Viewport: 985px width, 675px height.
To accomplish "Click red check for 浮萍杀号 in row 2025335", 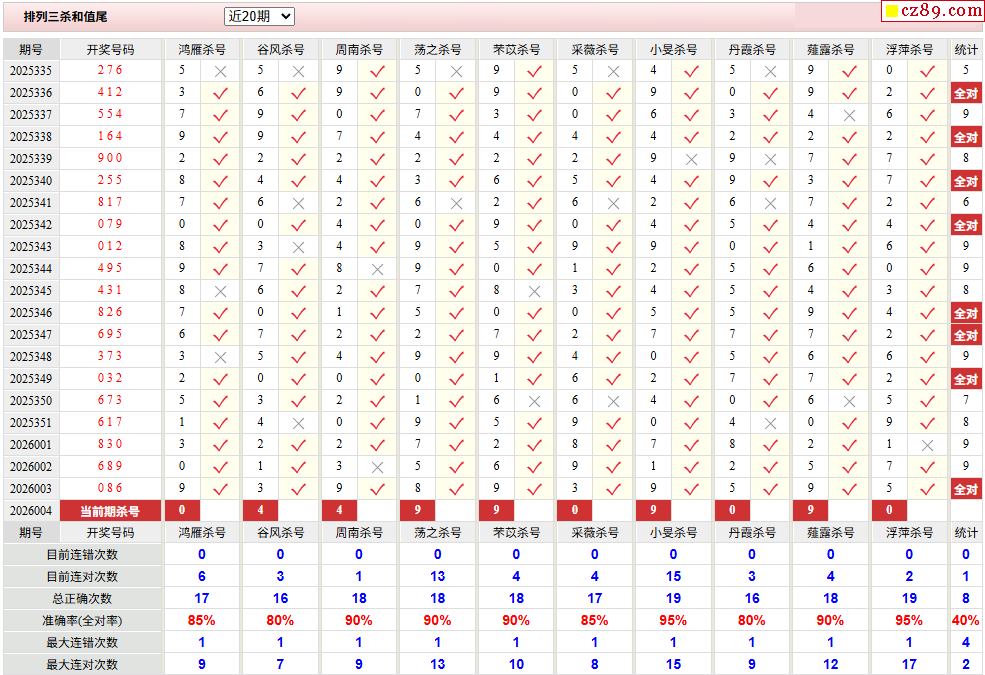I will [x=927, y=72].
